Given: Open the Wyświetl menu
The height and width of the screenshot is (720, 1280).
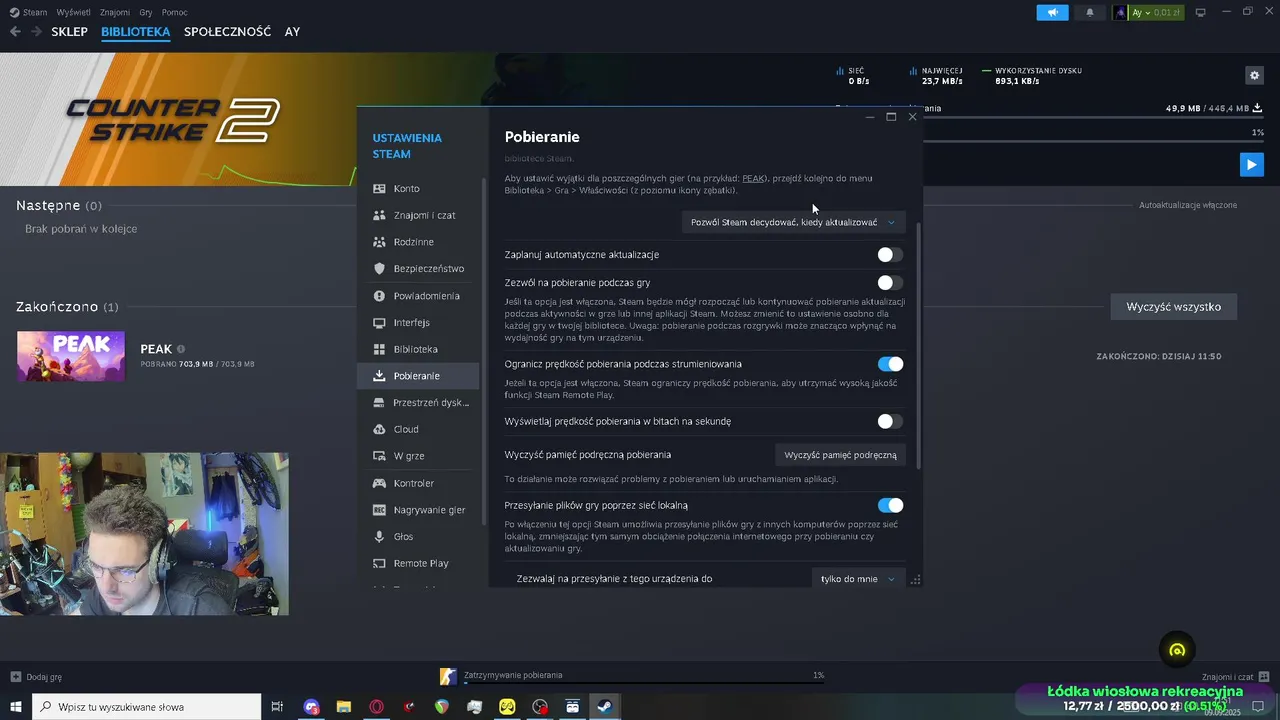Looking at the screenshot, I should pyautogui.click(x=73, y=12).
